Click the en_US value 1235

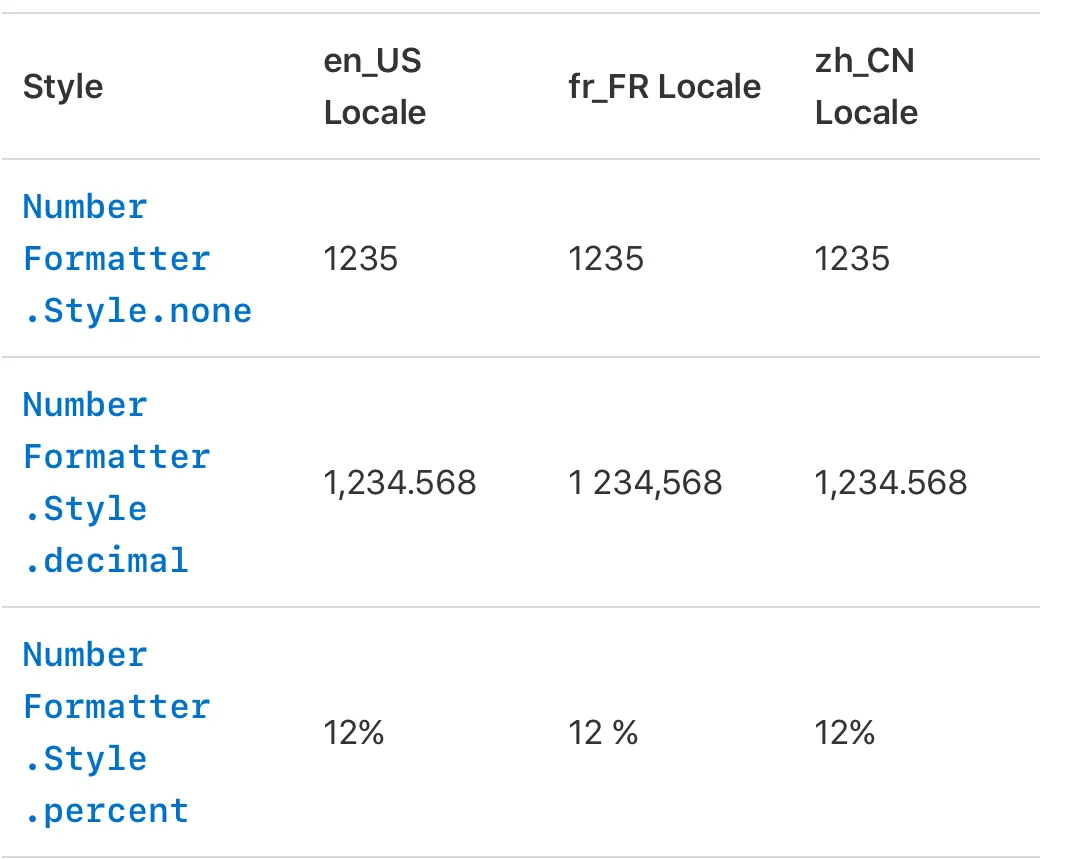361,259
